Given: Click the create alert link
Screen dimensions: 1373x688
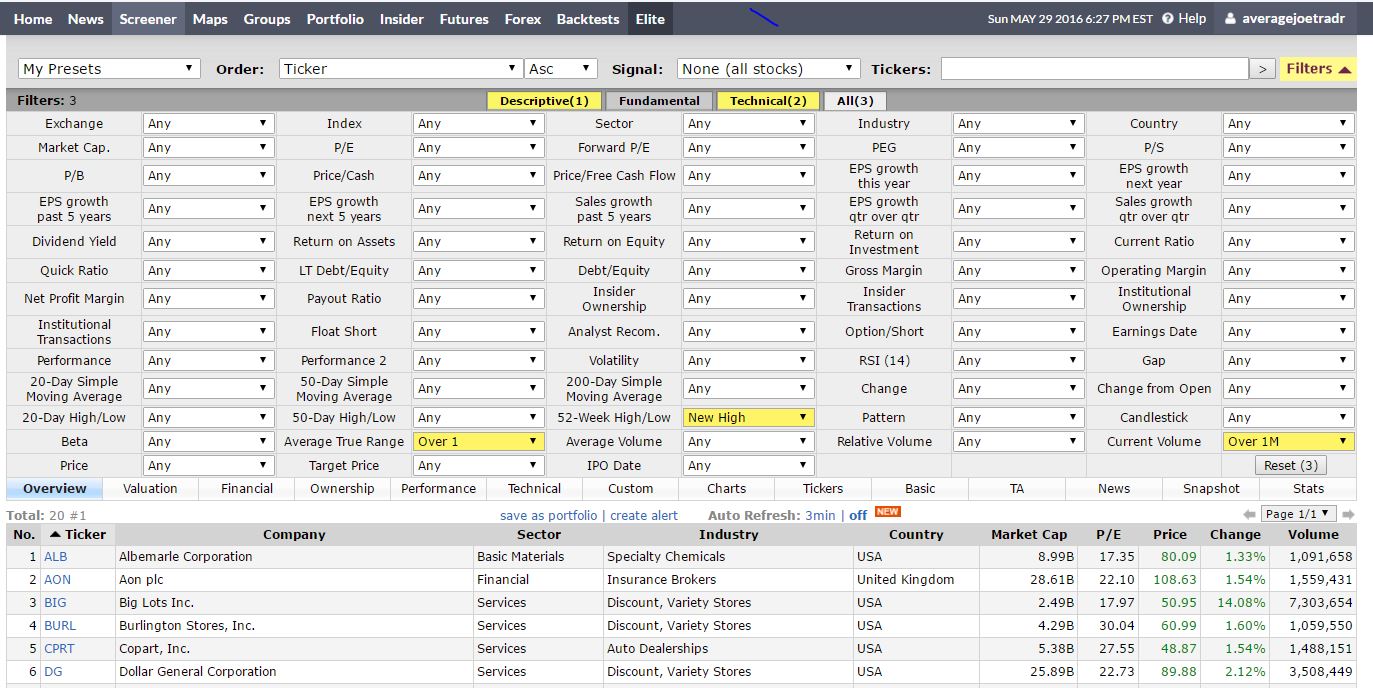Looking at the screenshot, I should [x=644, y=516].
